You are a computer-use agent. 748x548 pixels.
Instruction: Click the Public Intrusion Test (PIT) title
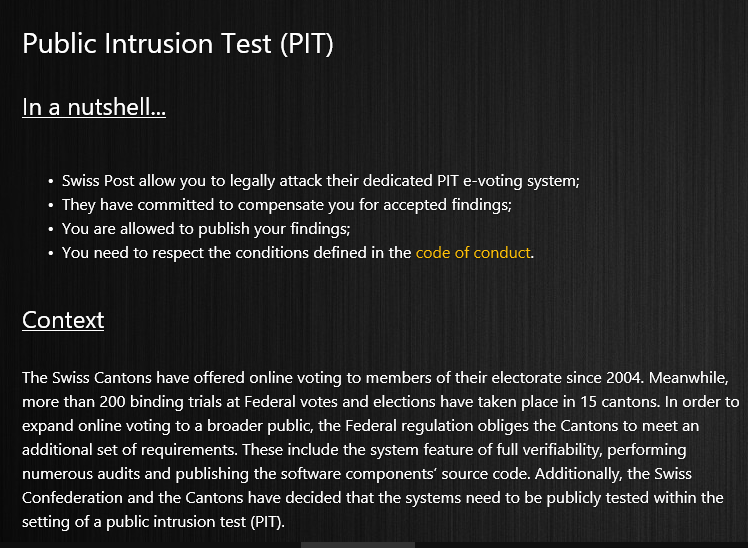pyautogui.click(x=177, y=44)
